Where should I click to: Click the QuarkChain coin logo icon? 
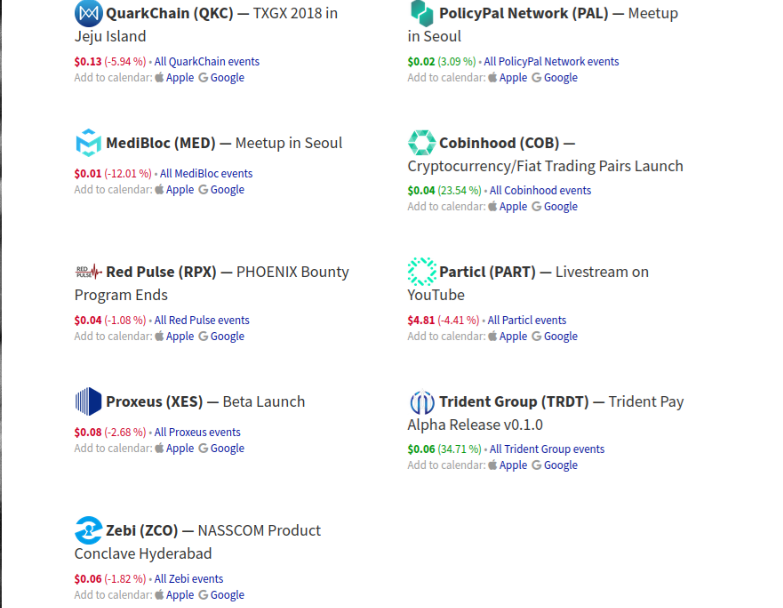[x=88, y=13]
